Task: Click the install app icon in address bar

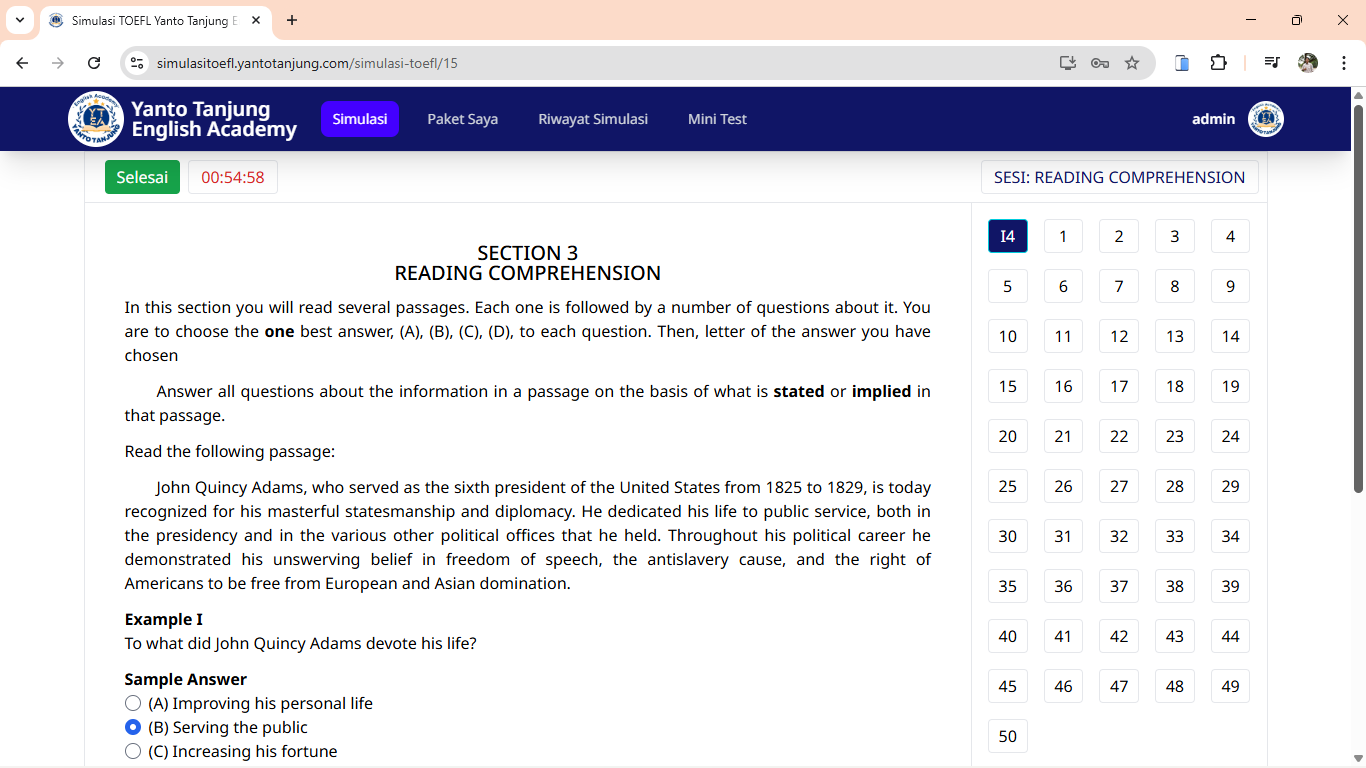Action: (x=1068, y=63)
